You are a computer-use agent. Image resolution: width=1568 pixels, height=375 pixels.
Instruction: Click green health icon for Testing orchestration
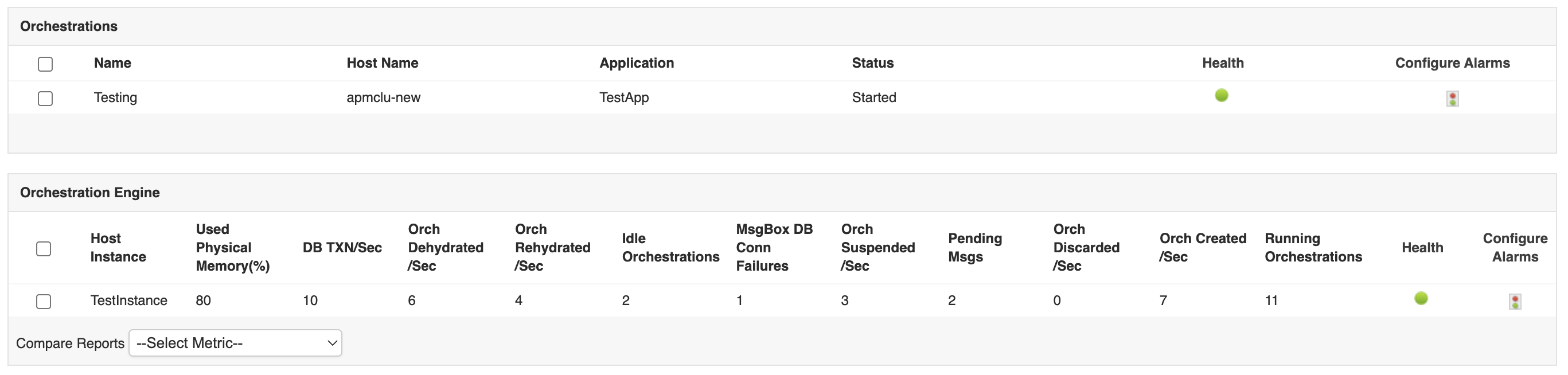coord(1221,96)
